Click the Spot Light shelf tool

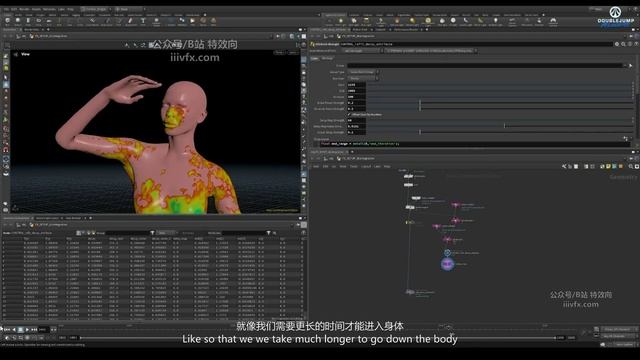354,21
